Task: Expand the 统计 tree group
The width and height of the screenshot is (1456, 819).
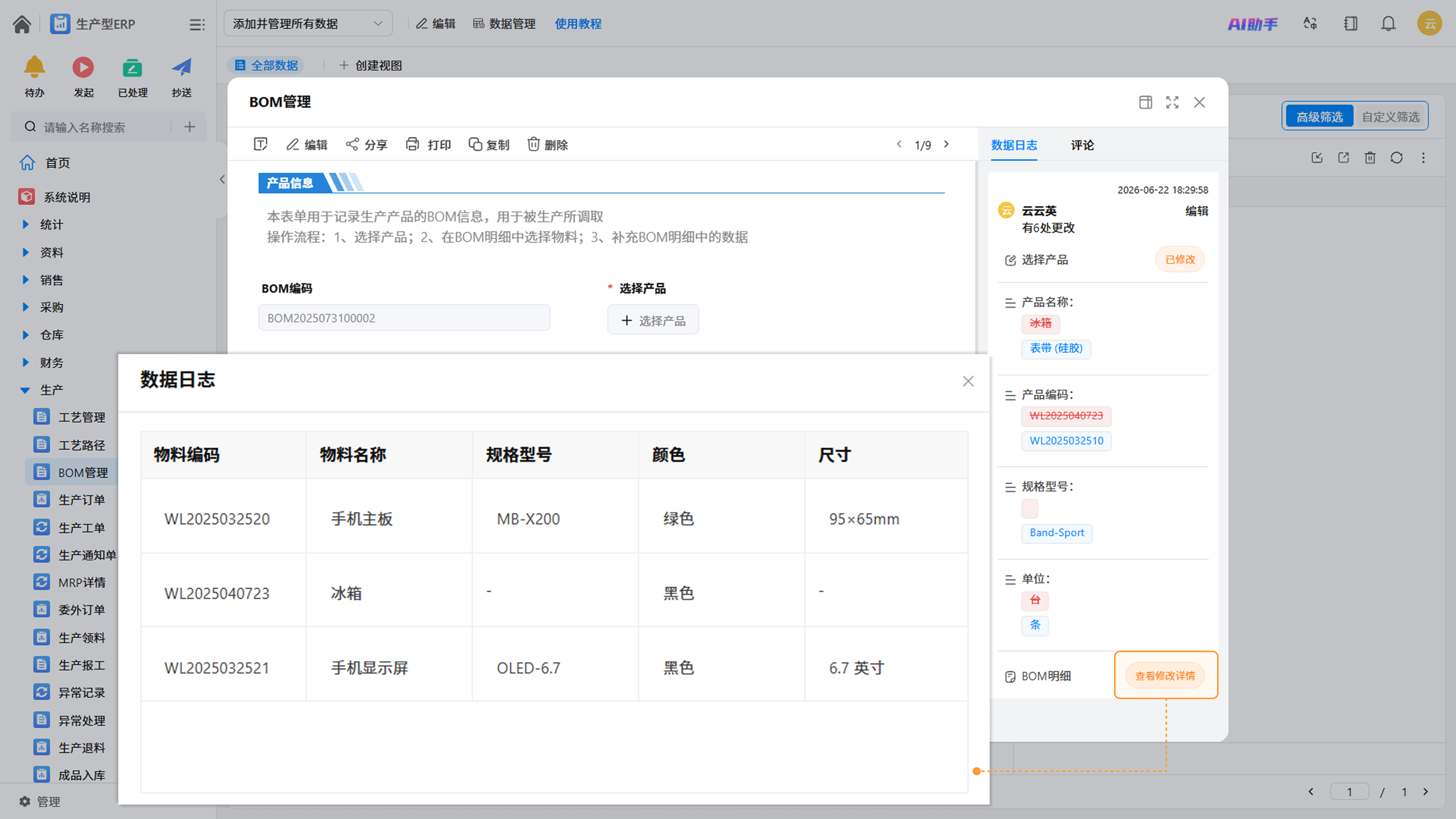Action: (x=25, y=225)
